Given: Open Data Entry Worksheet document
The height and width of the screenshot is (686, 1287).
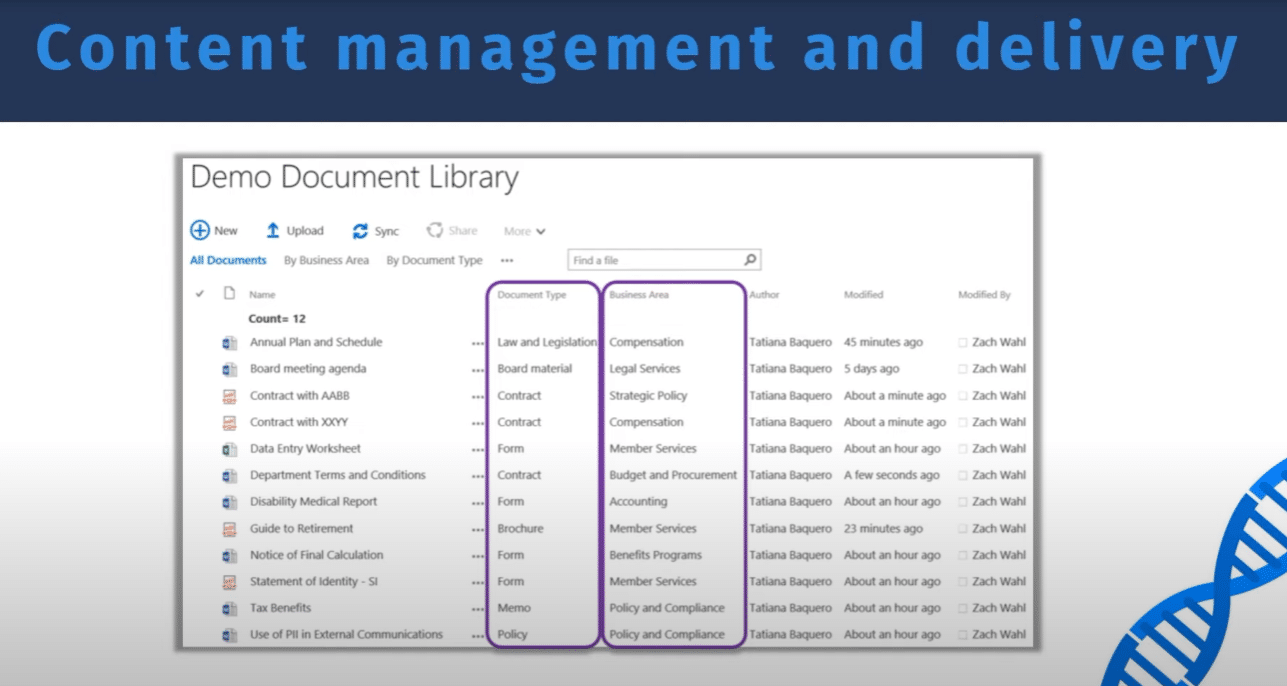Looking at the screenshot, I should (x=305, y=448).
